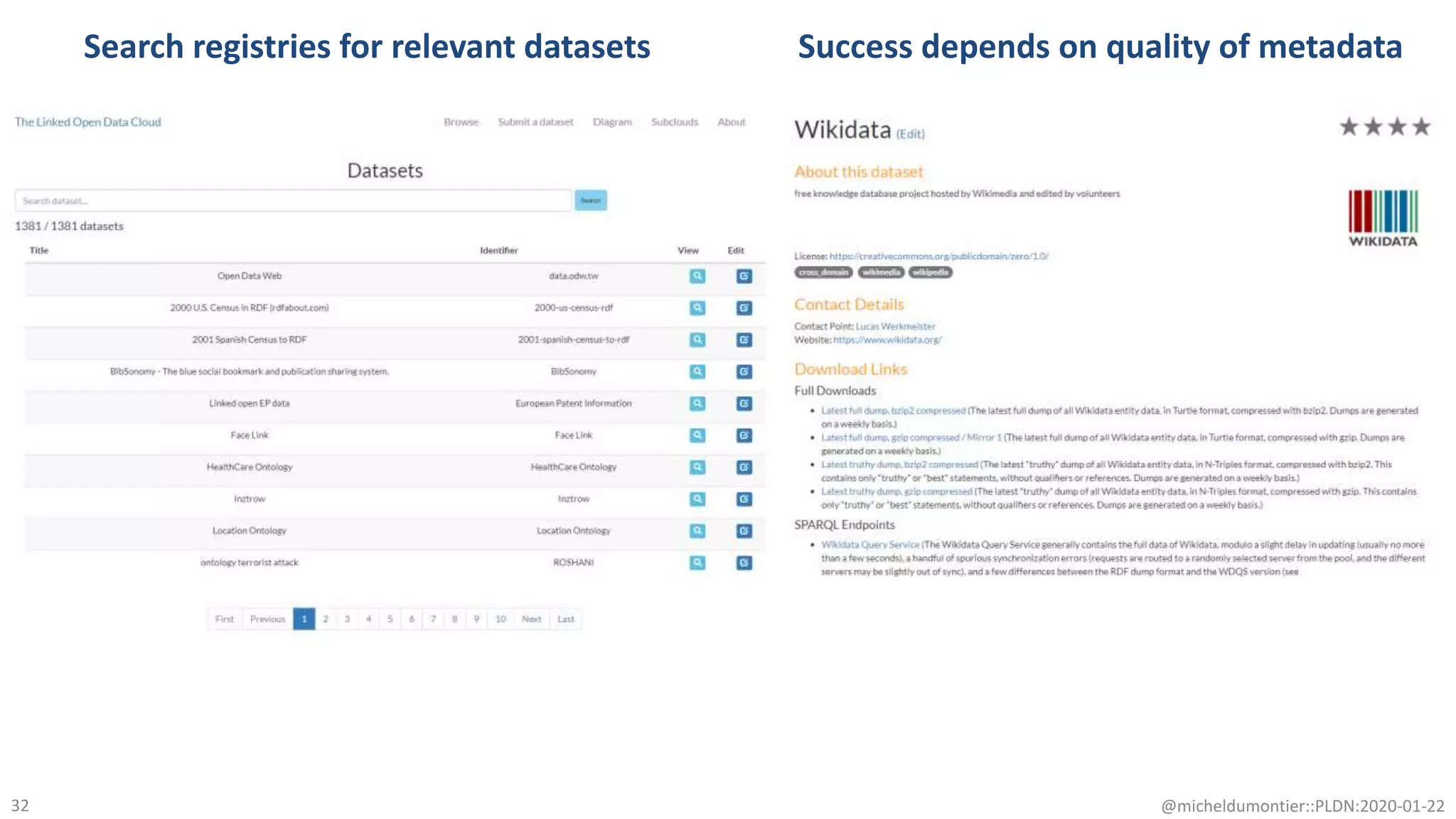
Task: Edit the ontology terrorist attack dataset
Action: tap(744, 562)
